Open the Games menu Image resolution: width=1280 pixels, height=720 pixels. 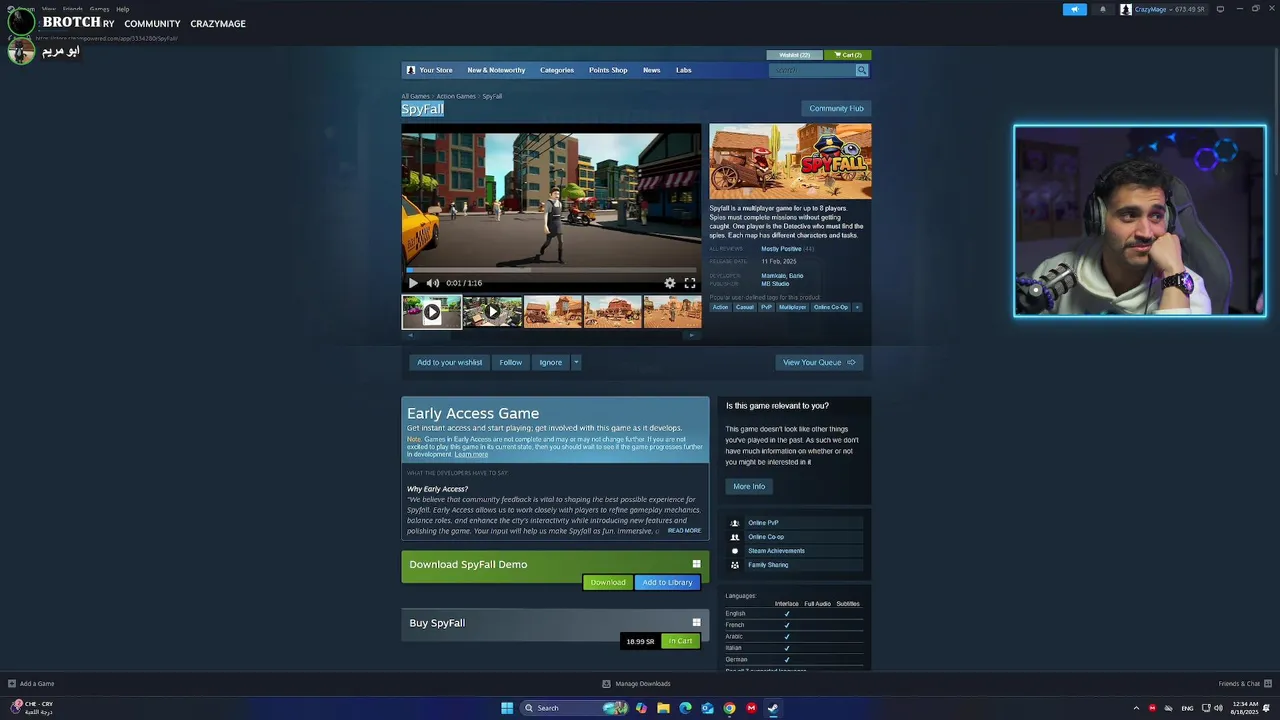[x=99, y=9]
